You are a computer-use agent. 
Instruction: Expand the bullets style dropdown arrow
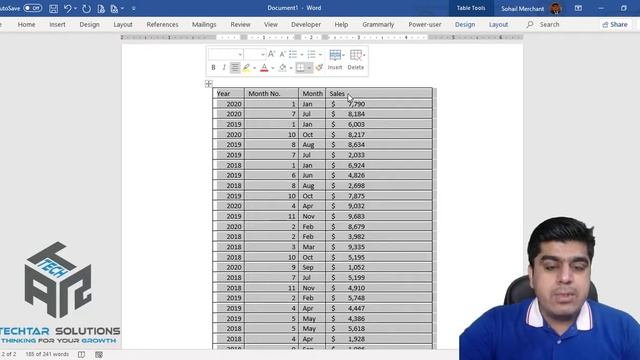pyautogui.click(x=302, y=54)
